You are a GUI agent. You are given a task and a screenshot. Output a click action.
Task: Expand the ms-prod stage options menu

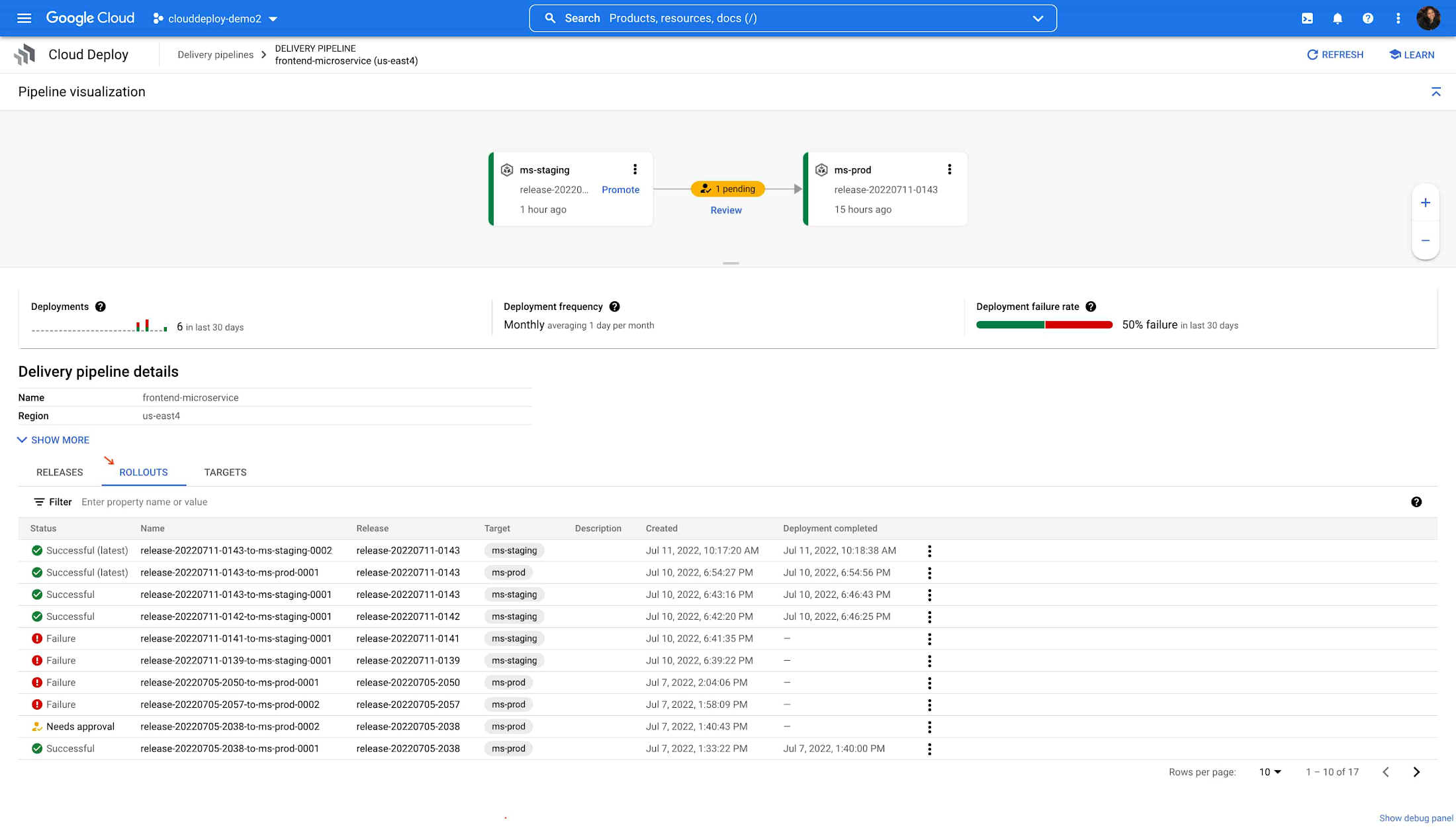tap(950, 169)
